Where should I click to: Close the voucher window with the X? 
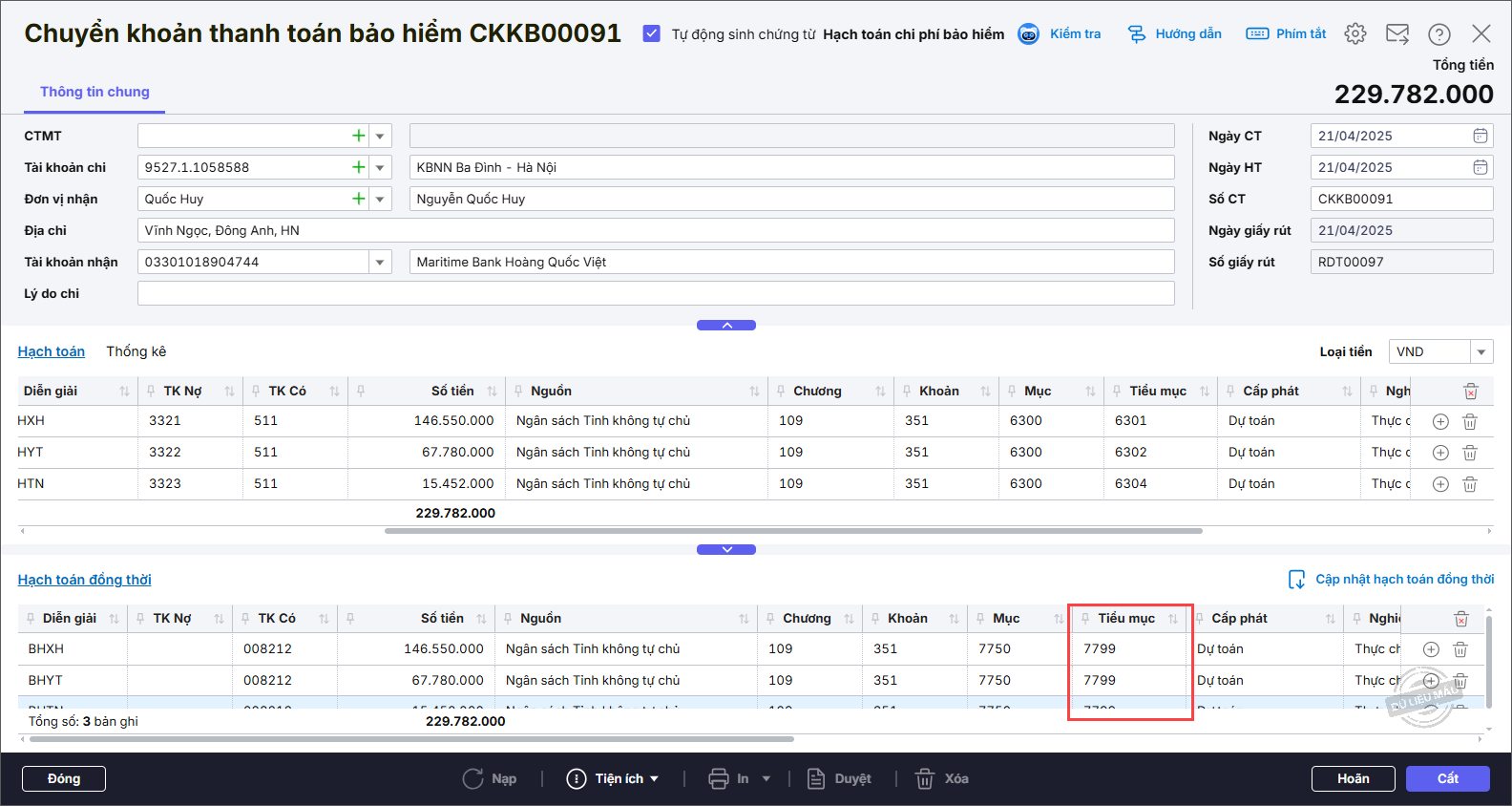click(x=1481, y=34)
